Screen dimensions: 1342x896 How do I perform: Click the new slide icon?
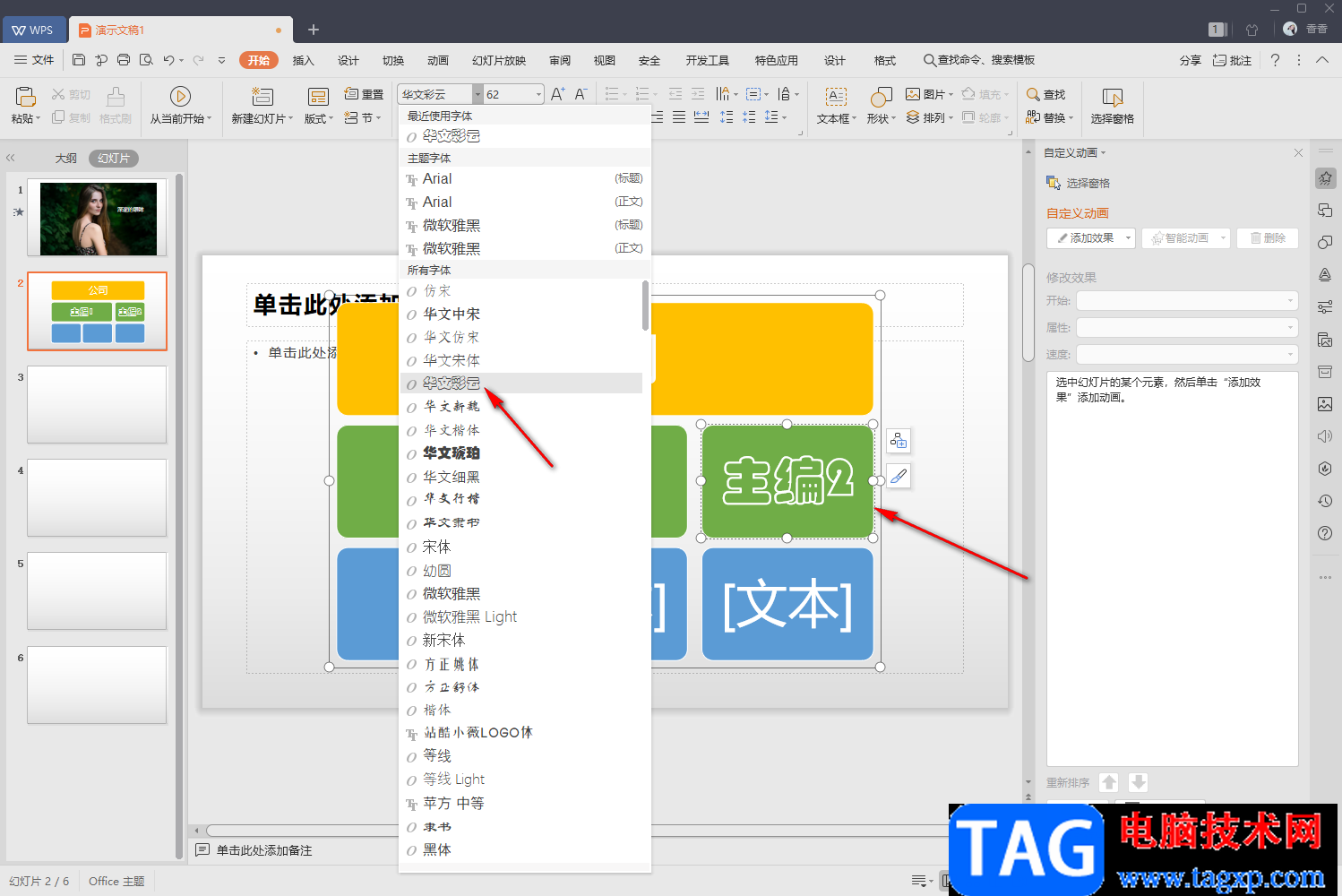pos(262,96)
